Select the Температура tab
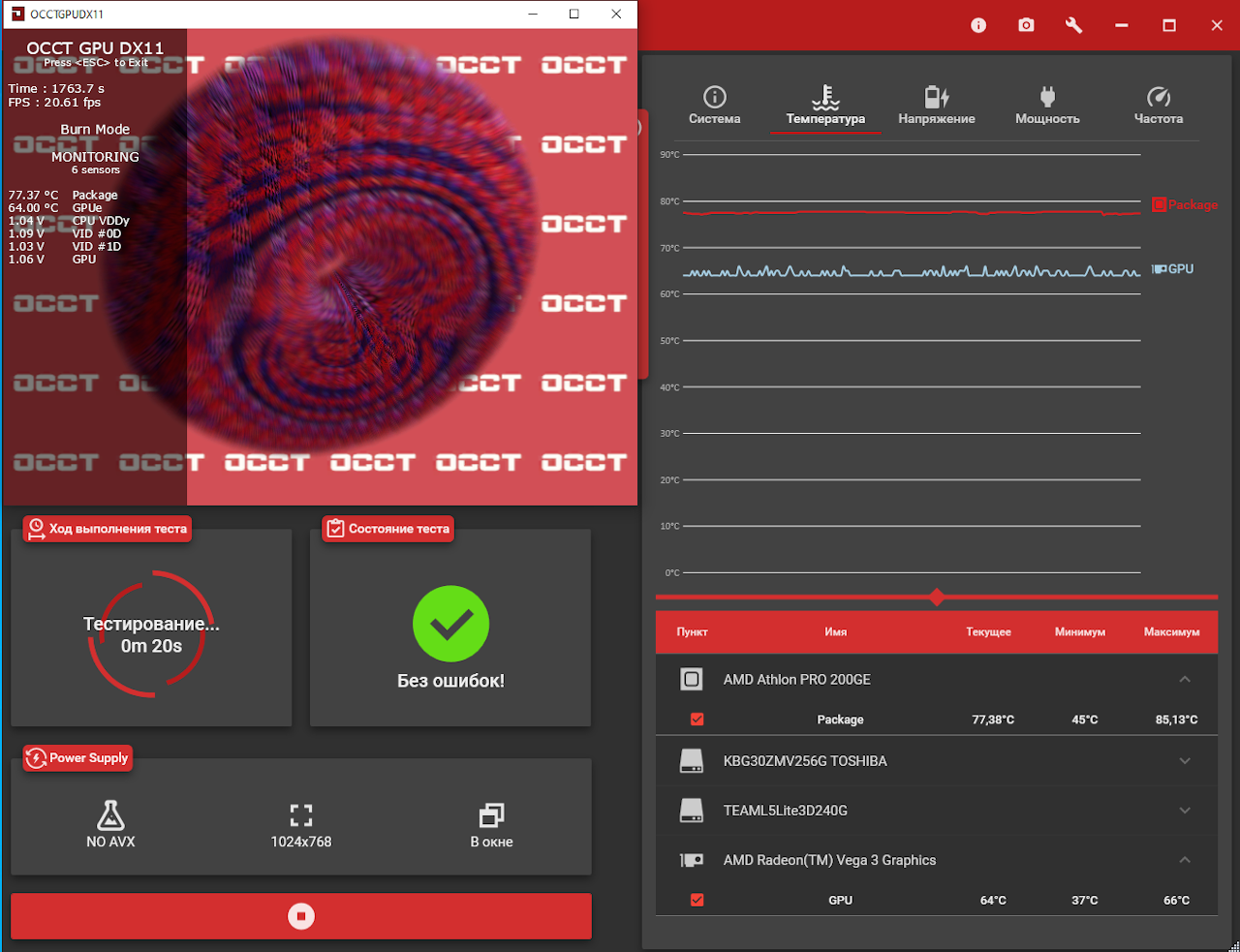 click(x=825, y=106)
